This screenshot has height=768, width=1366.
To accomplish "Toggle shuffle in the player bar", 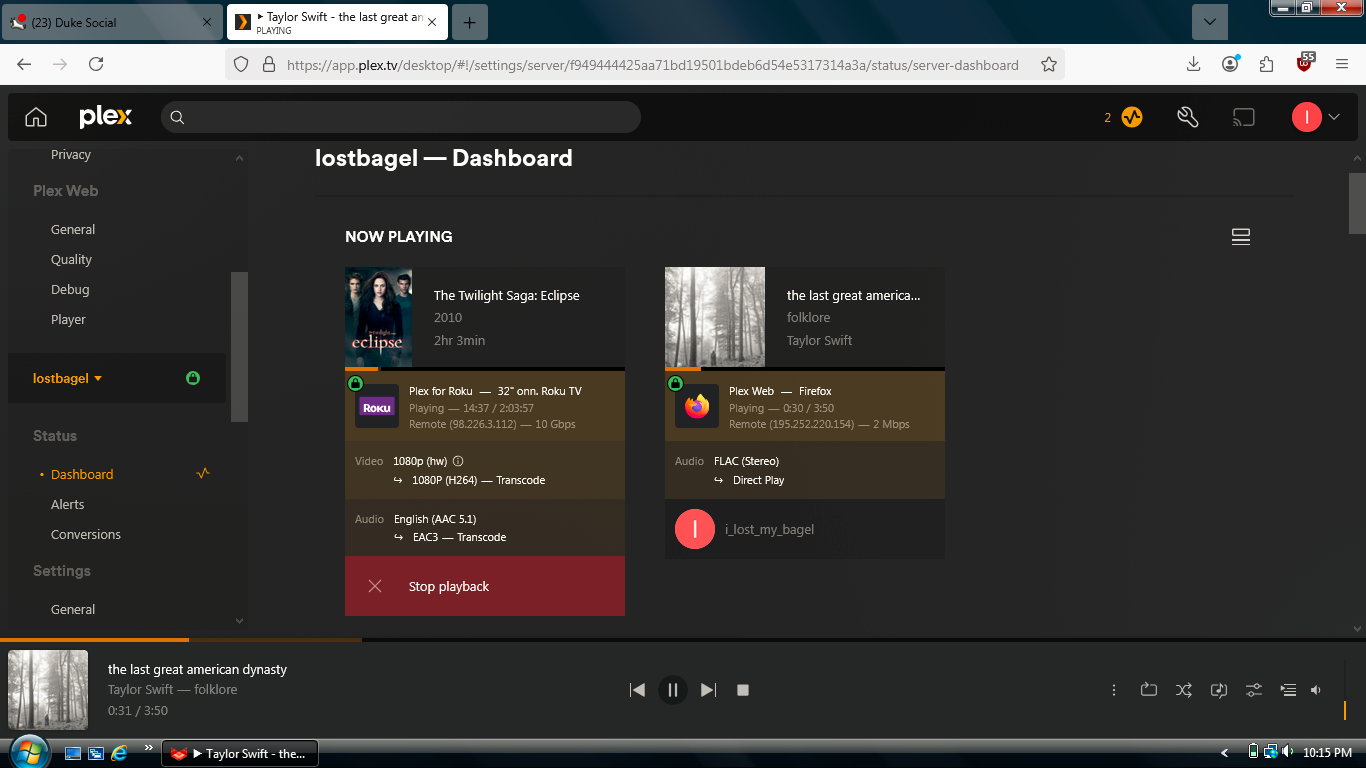I will (1184, 690).
